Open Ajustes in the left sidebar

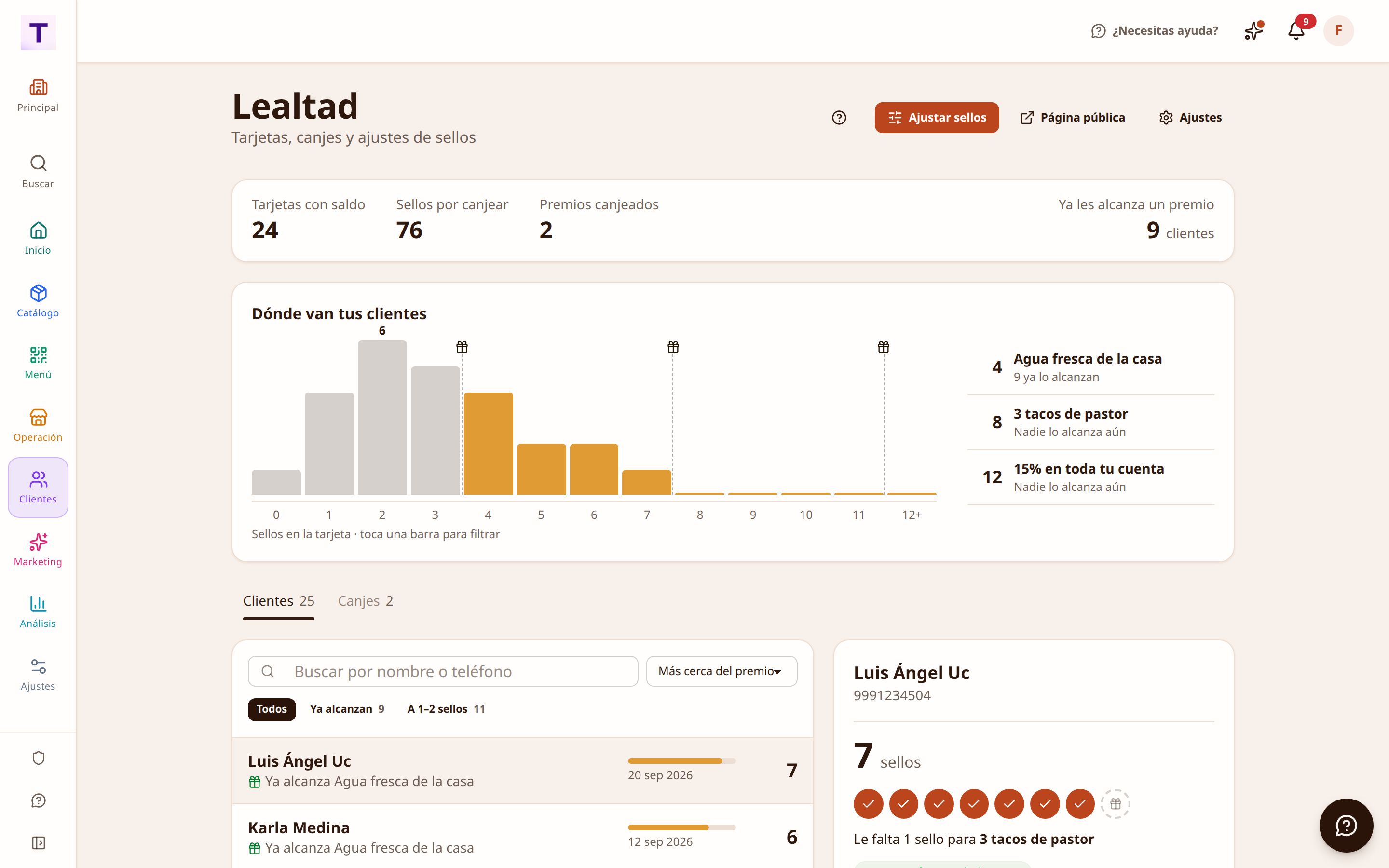tap(38, 675)
